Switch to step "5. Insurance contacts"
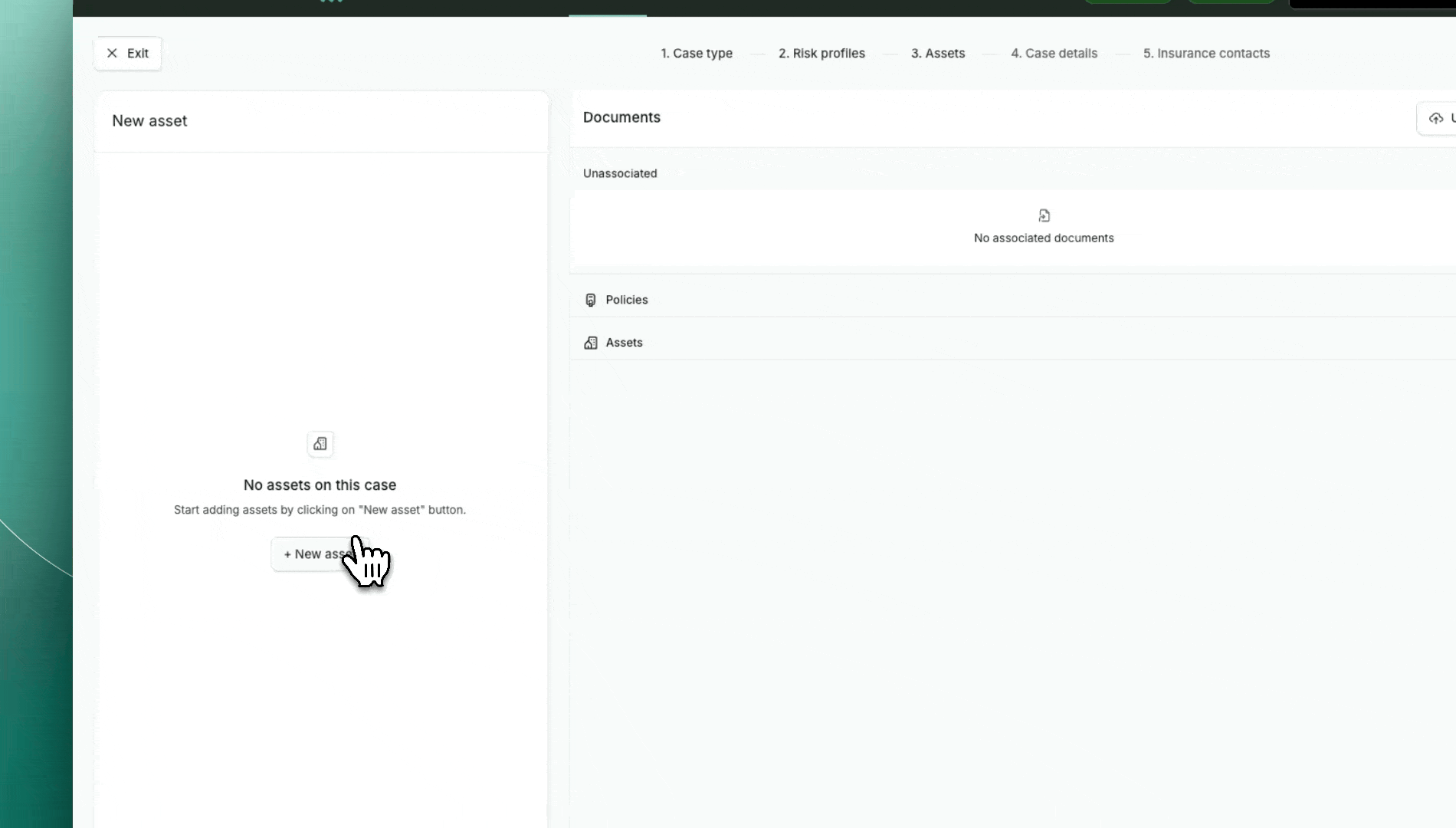1456x828 pixels. click(1206, 53)
